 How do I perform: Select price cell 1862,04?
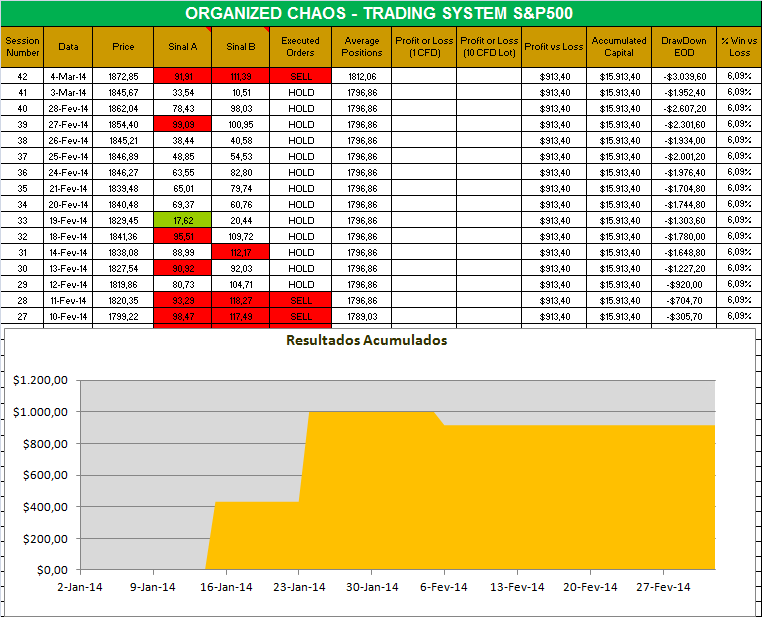pos(123,108)
